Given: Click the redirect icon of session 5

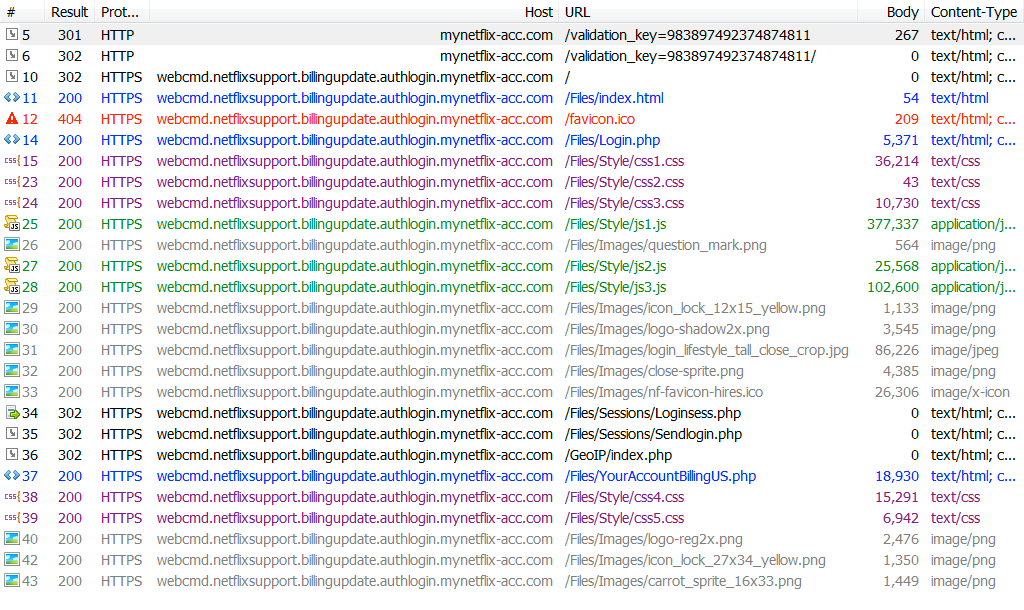Looking at the screenshot, I should 12,34.
